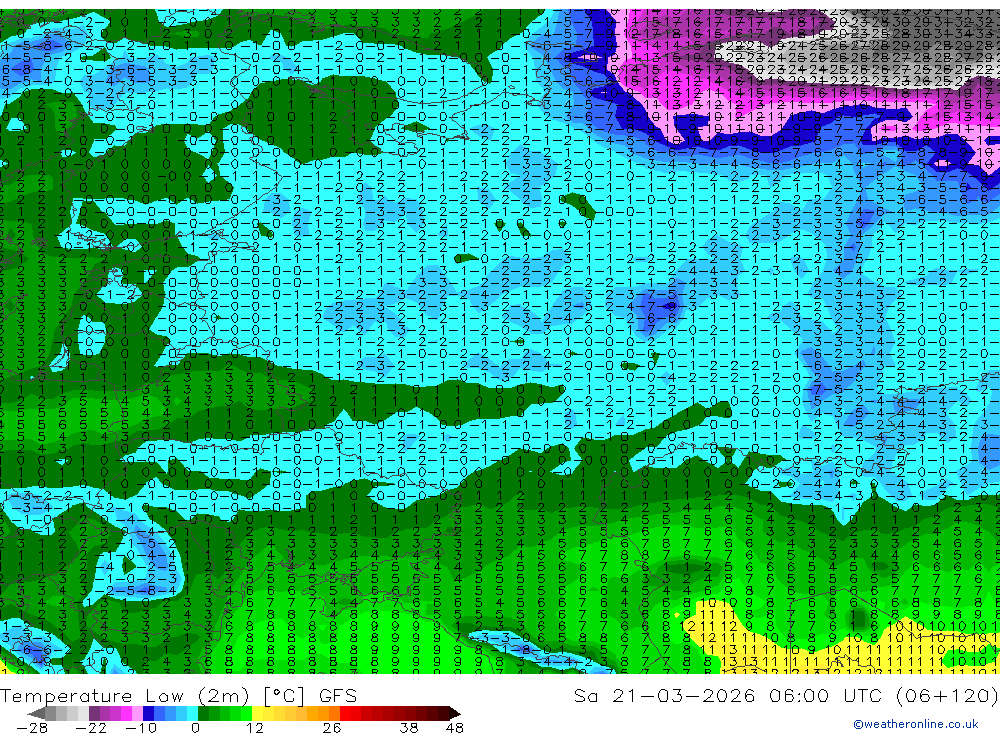Click the legend label "48"
Viewport: 1000px width, 733px height.
tap(454, 727)
